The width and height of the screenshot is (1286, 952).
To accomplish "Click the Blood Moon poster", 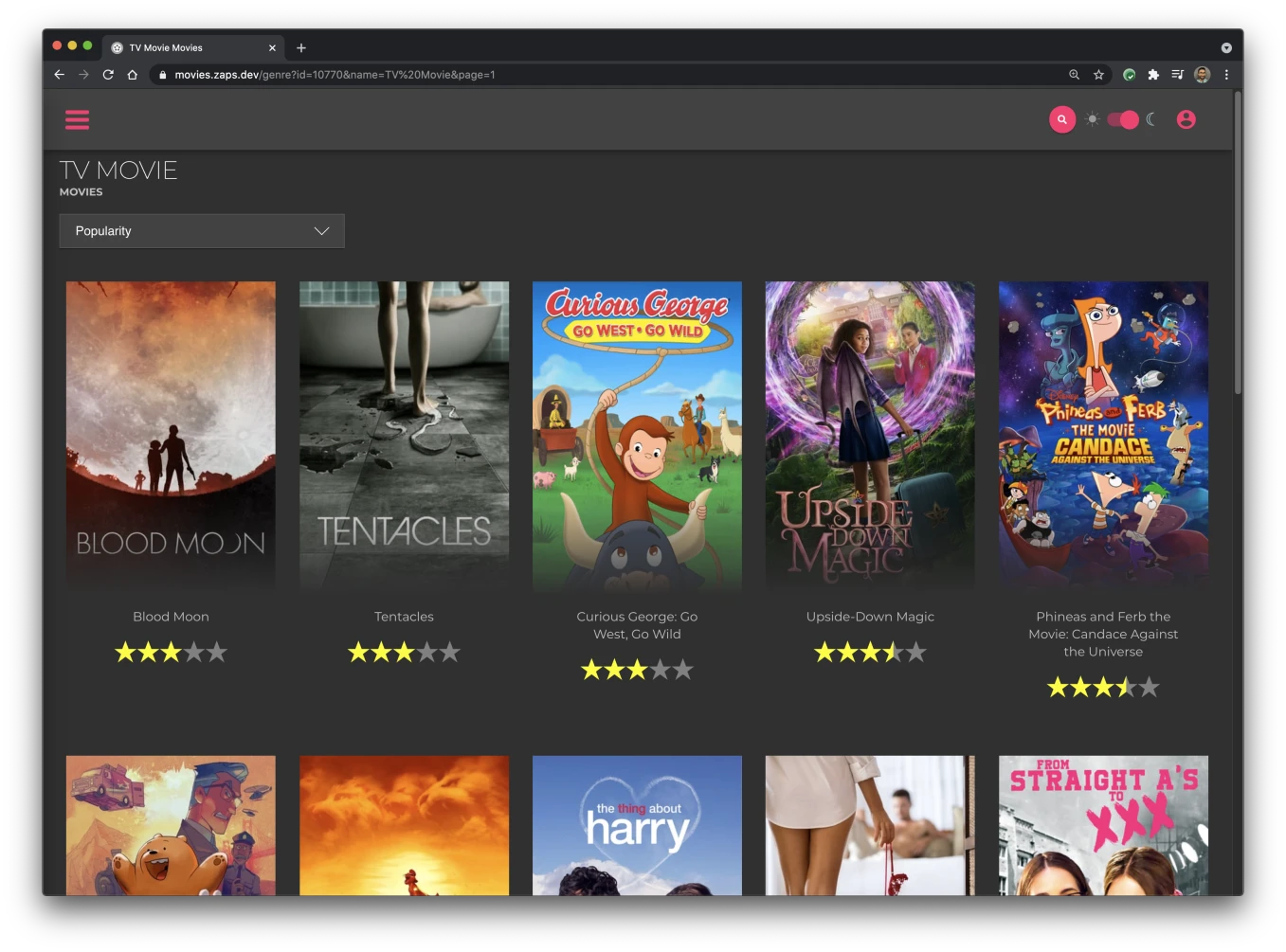I will coord(171,437).
